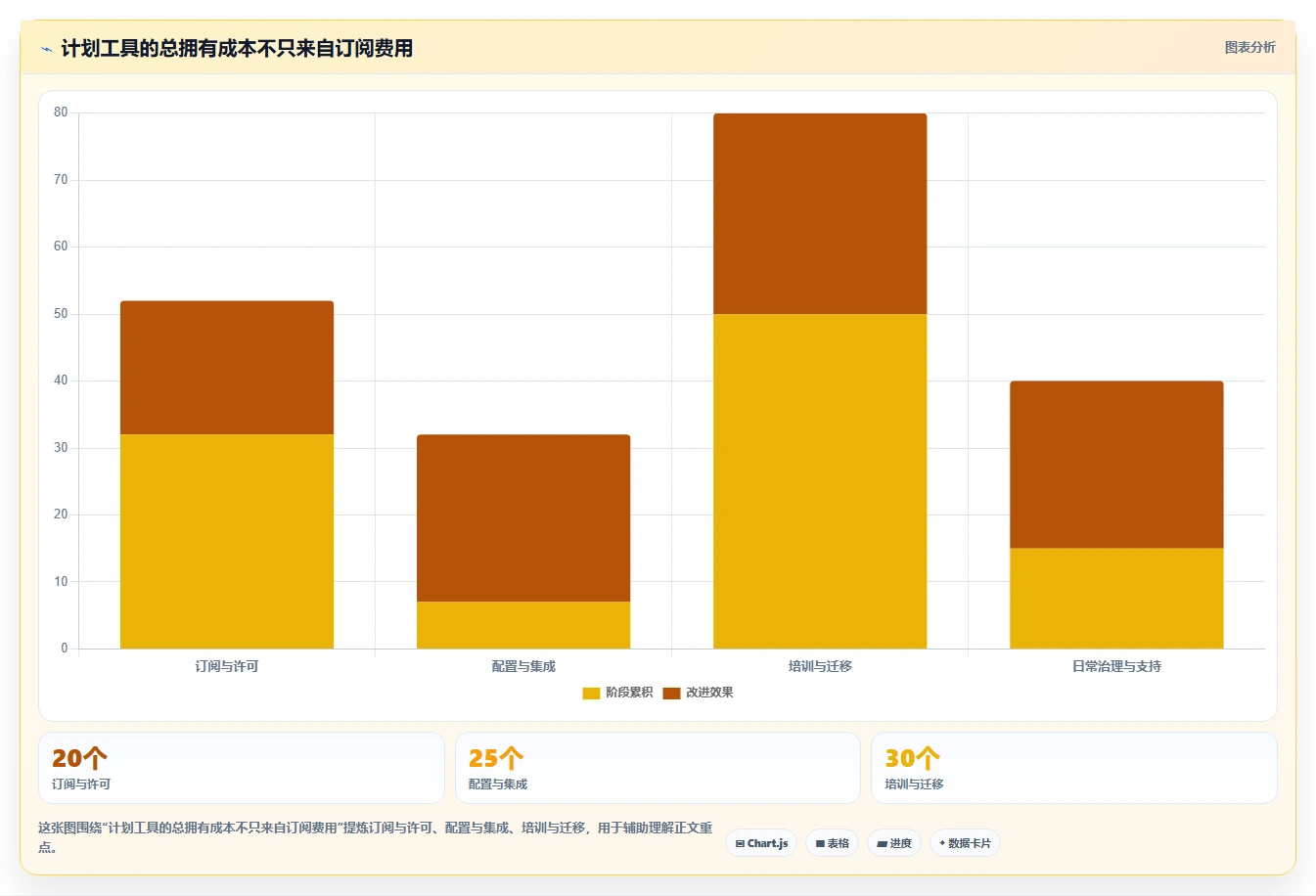Open the 20个 订阅与许可 data card
The height and width of the screenshot is (896, 1316).
[242, 768]
